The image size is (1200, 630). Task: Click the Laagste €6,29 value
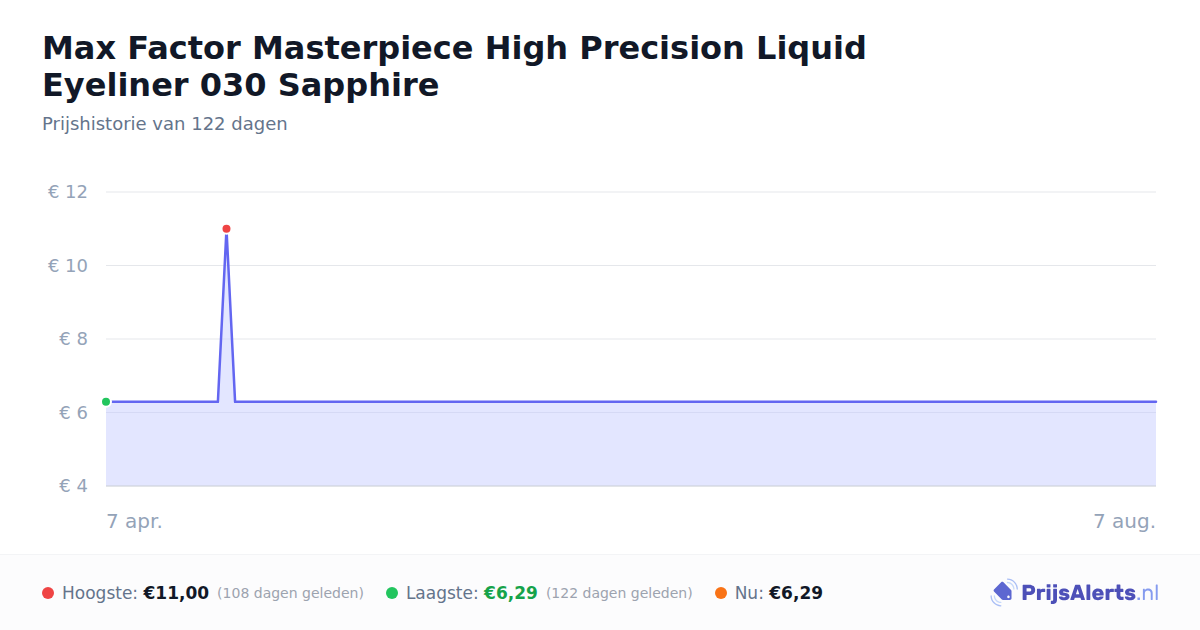tap(511, 593)
